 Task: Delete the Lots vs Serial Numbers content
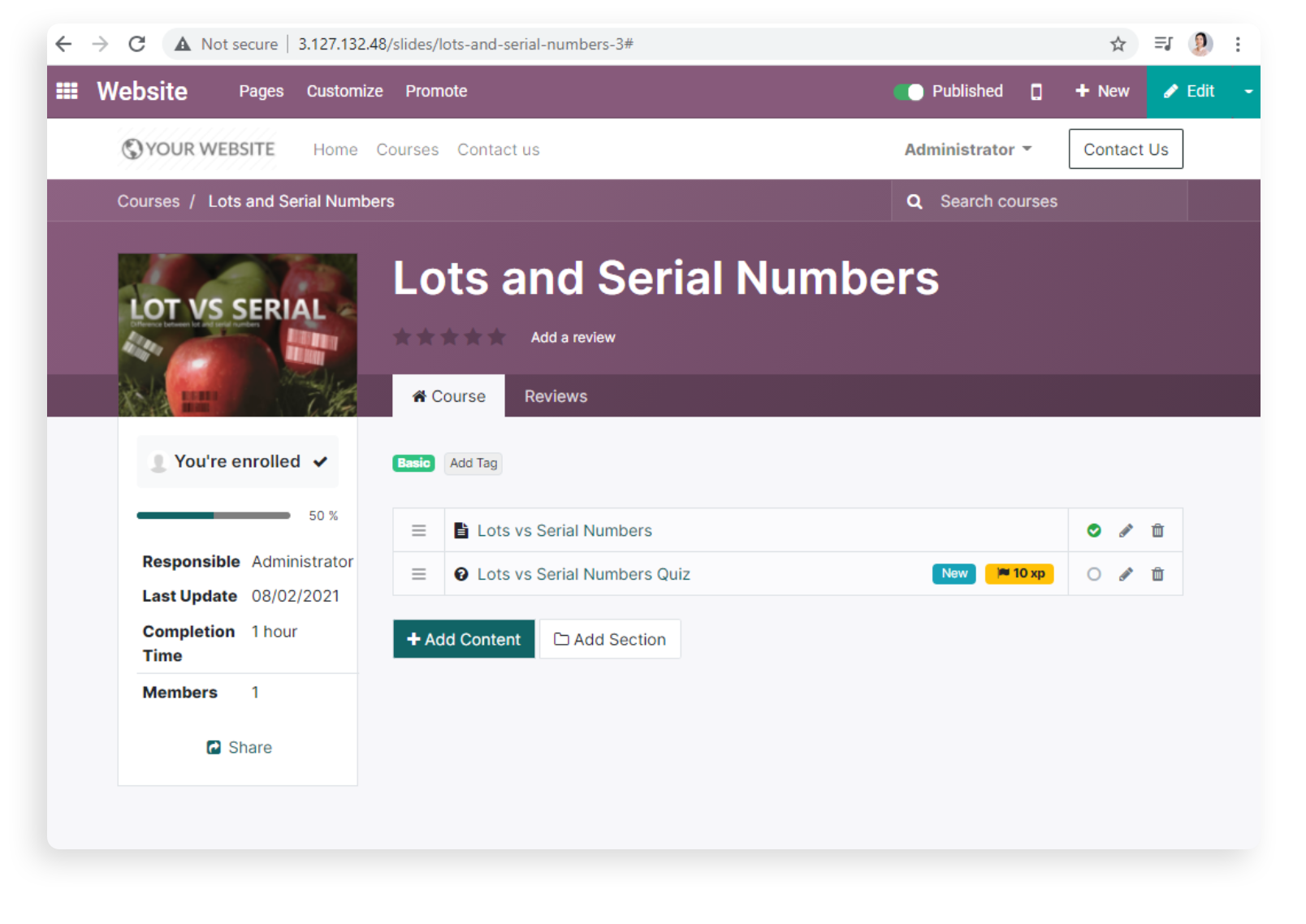point(1157,530)
